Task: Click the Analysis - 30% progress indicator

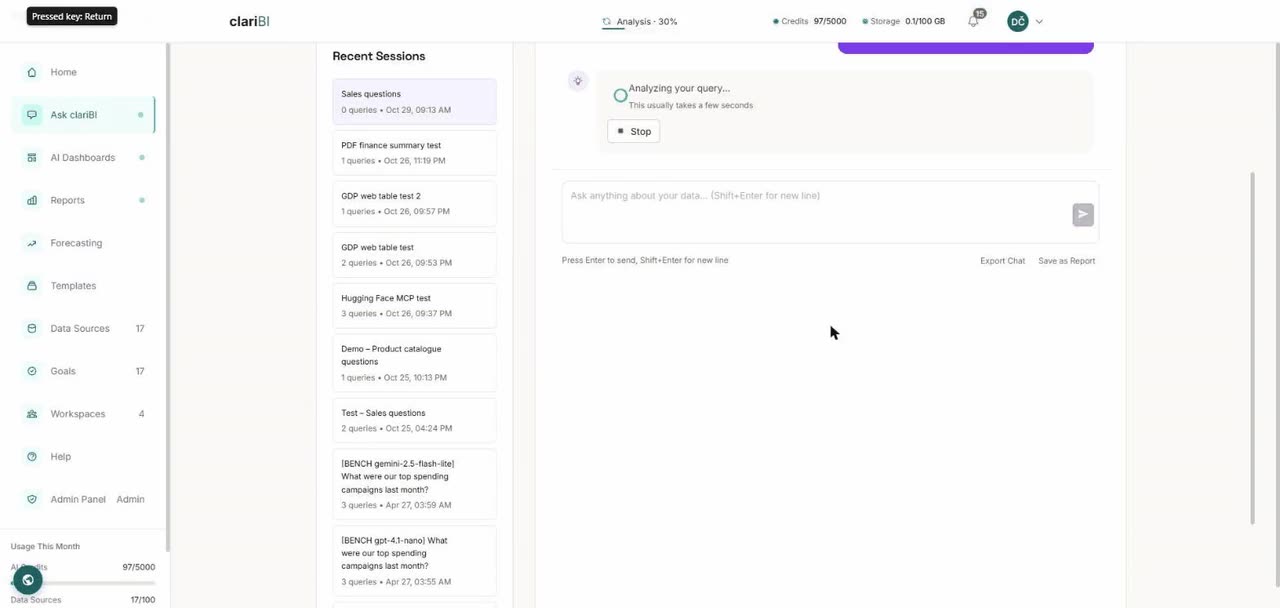Action: tap(640, 21)
